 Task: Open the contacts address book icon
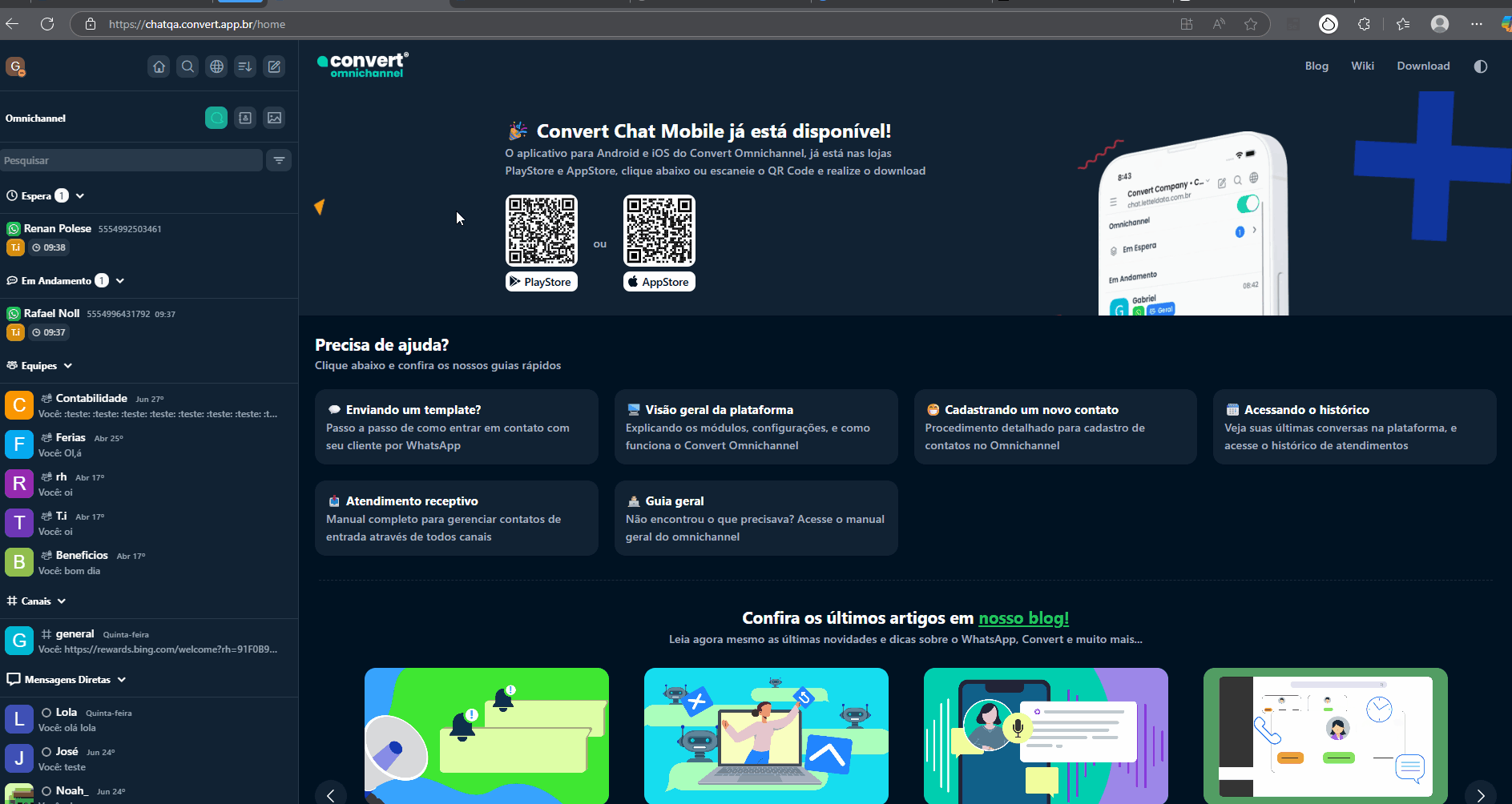pyautogui.click(x=245, y=118)
